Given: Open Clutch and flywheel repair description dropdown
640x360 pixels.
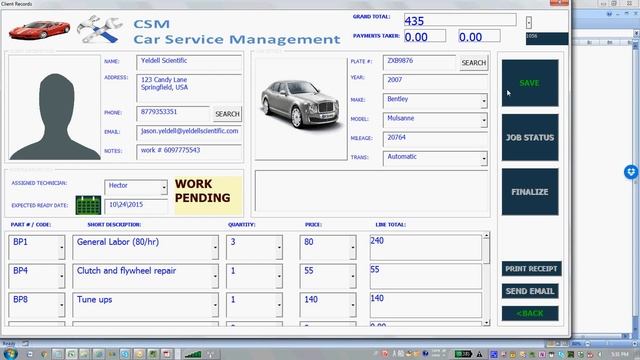Looking at the screenshot, I should click(x=215, y=276).
